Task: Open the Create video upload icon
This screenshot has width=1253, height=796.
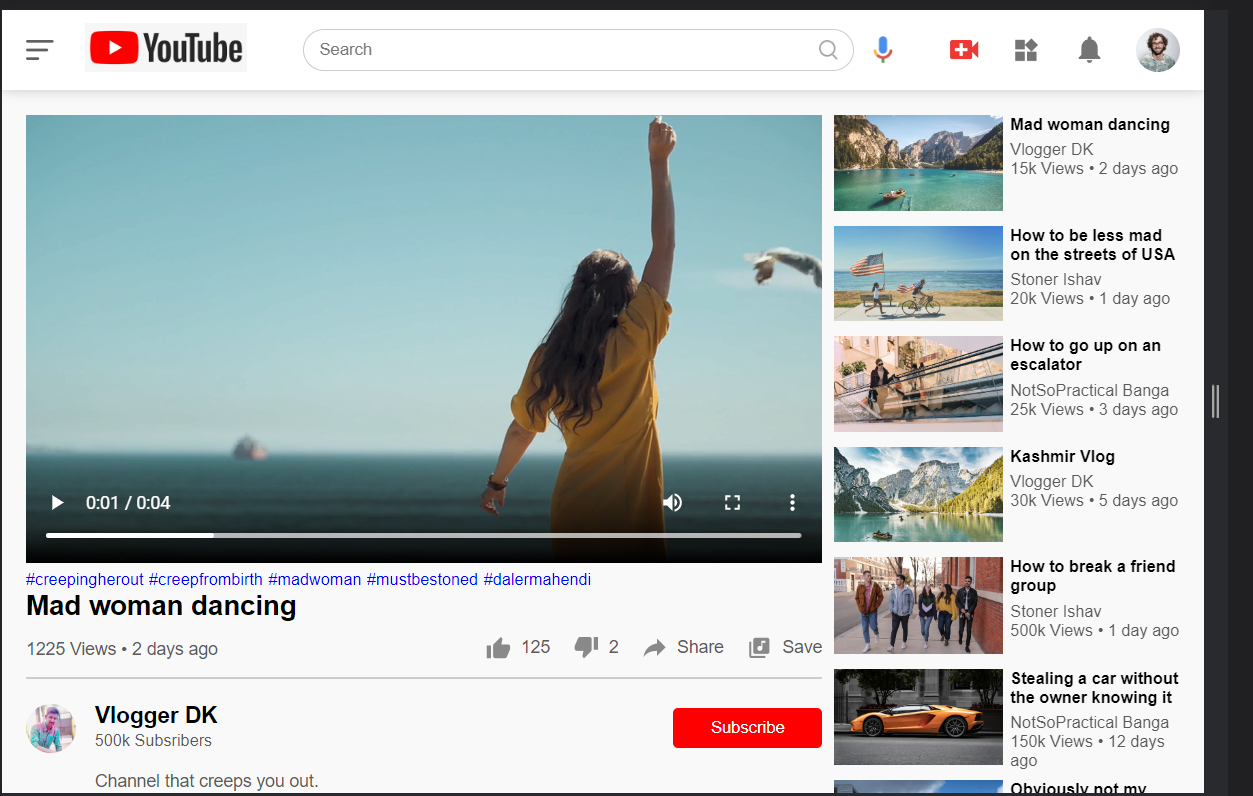Action: pos(963,49)
